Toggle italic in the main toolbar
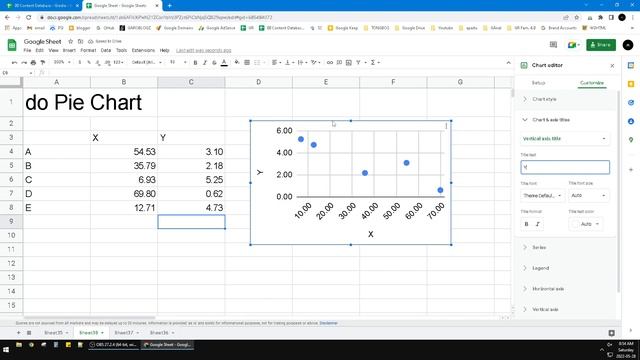The width and height of the screenshot is (640, 360). (x=204, y=62)
